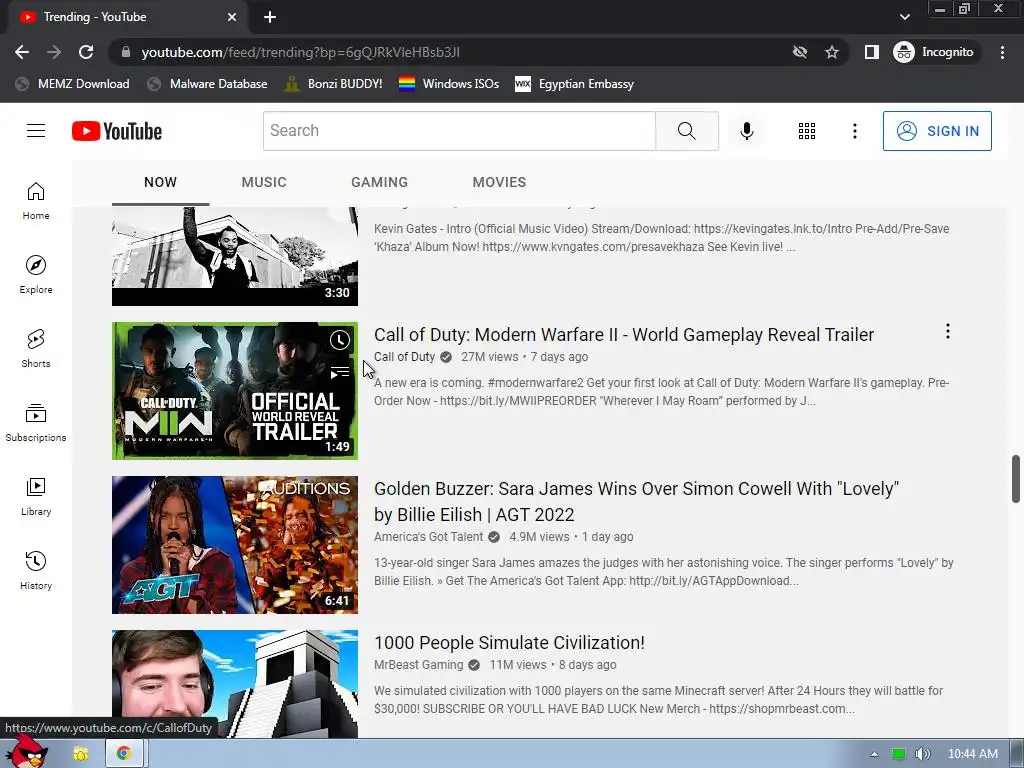Viewport: 1024px width, 768px height.
Task: Bookmark this page with star icon
Action: coord(831,52)
